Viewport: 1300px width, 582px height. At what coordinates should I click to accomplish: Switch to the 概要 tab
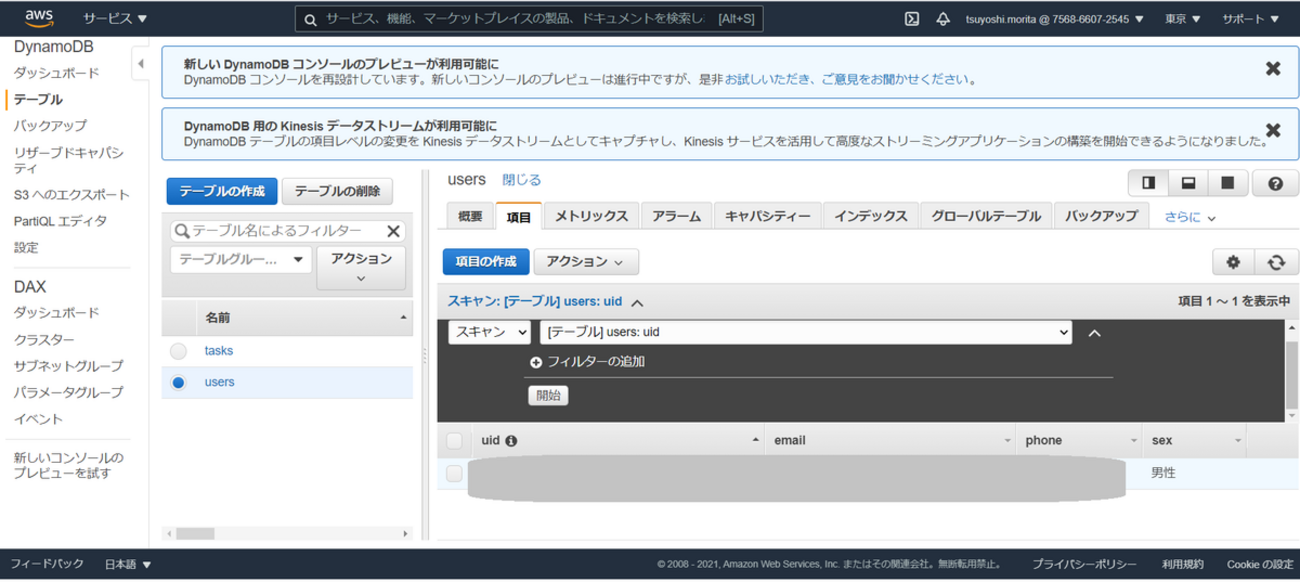click(470, 216)
